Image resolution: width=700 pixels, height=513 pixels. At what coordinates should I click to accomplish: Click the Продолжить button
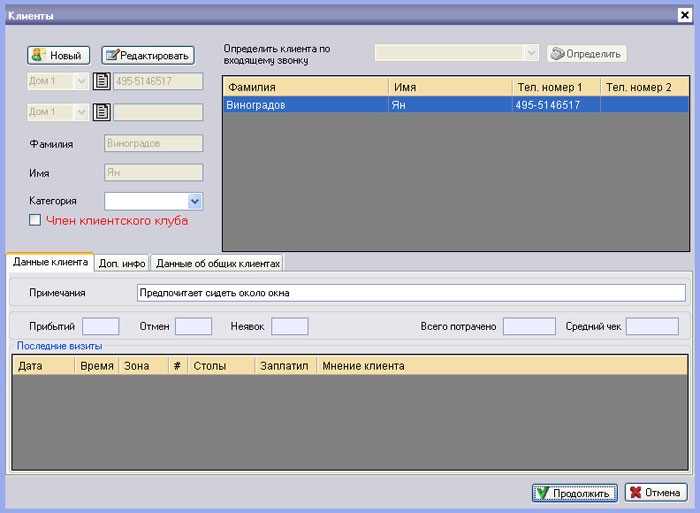pyautogui.click(x=575, y=493)
